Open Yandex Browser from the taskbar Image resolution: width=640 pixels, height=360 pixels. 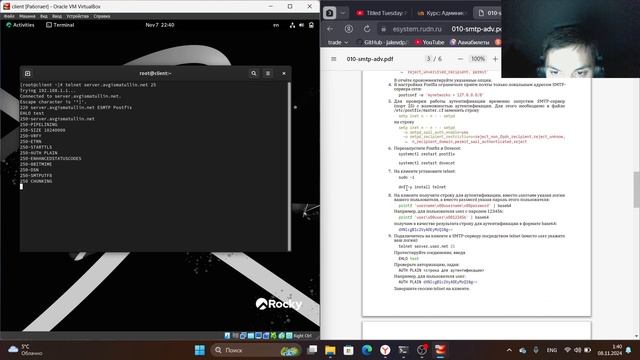[x=385, y=350]
